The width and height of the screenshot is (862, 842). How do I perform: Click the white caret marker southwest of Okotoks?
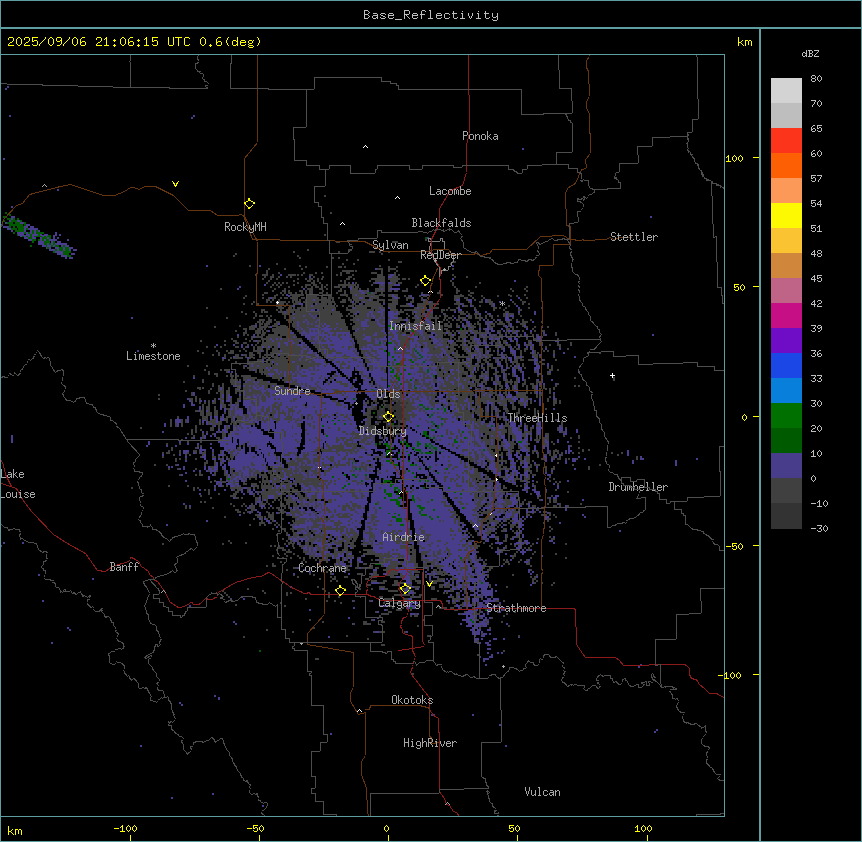pyautogui.click(x=360, y=711)
